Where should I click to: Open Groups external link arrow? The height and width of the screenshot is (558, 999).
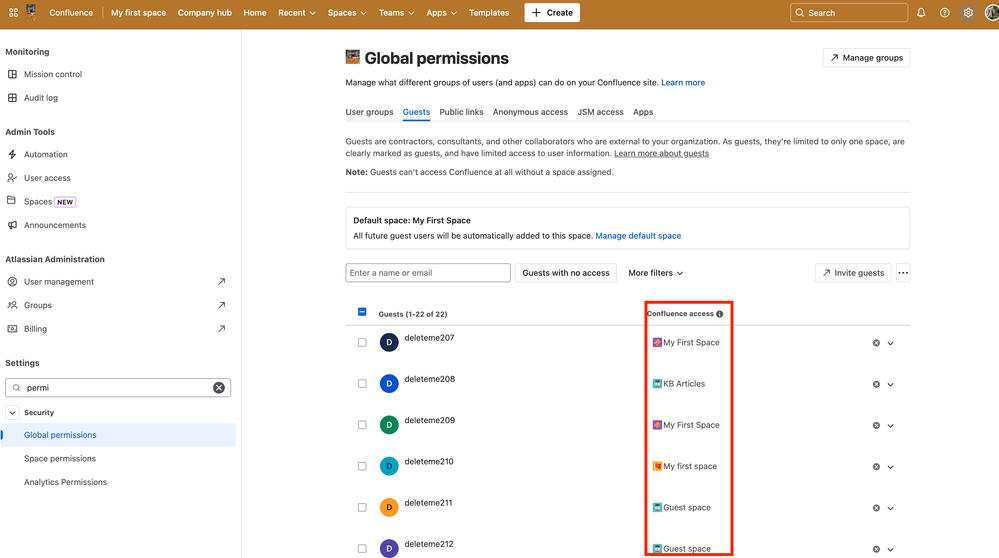coord(221,305)
